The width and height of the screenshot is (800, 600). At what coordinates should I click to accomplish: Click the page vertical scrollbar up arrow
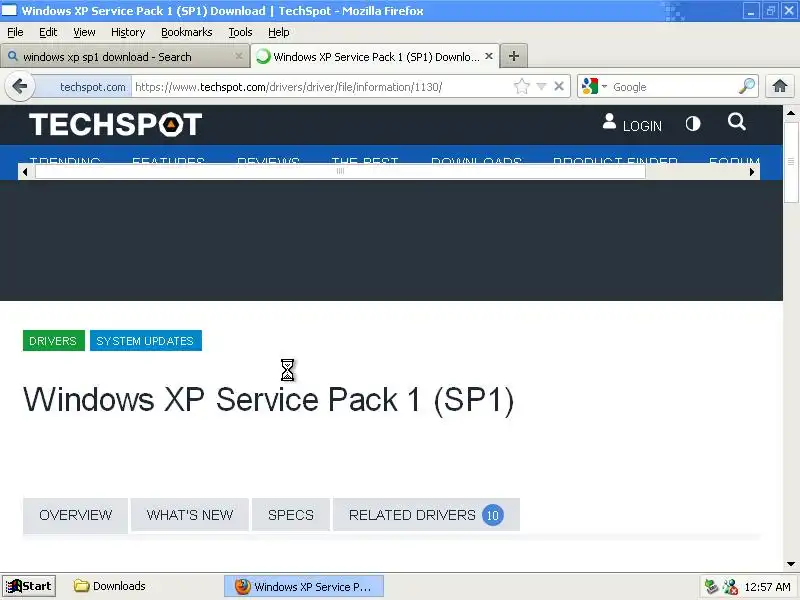coord(791,113)
